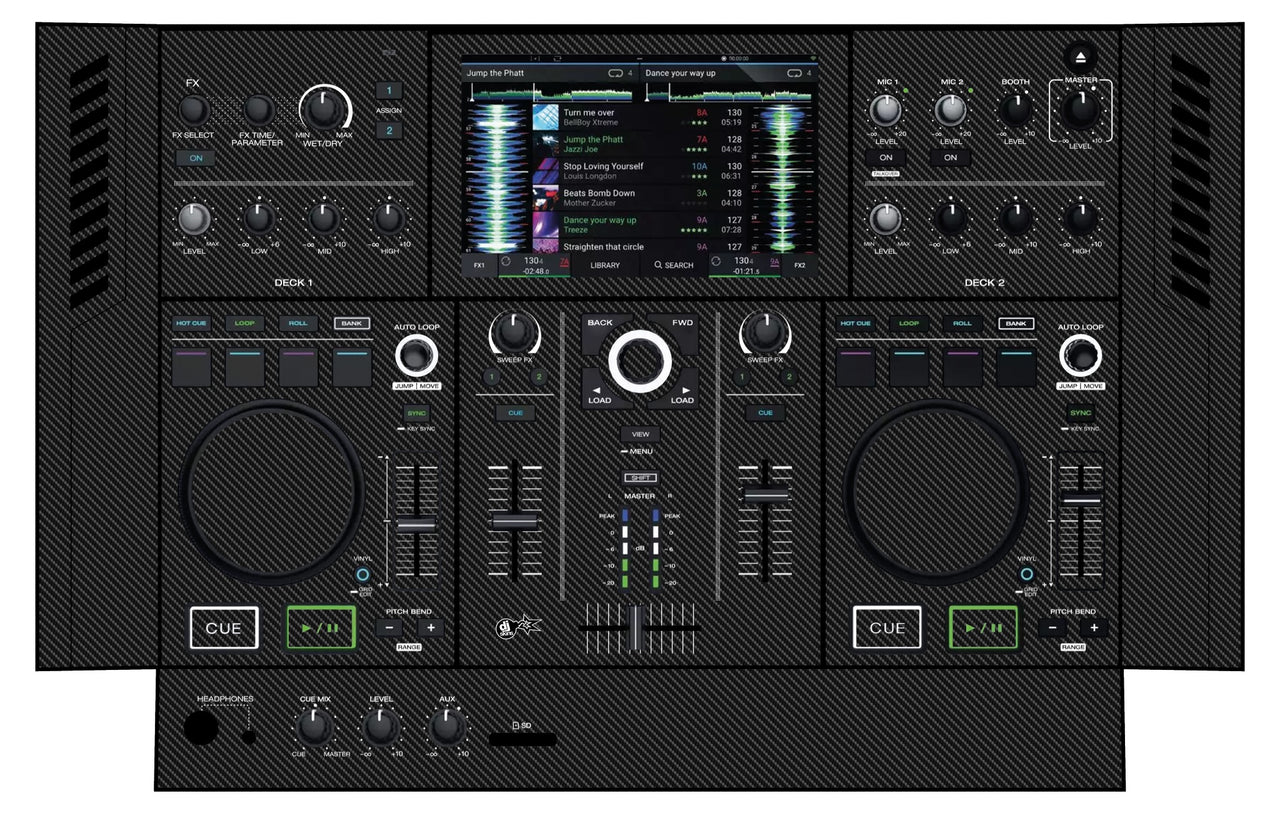Image resolution: width=1280 pixels, height=813 pixels.
Task: Click the FX WET/DRY knob
Action: [325, 110]
